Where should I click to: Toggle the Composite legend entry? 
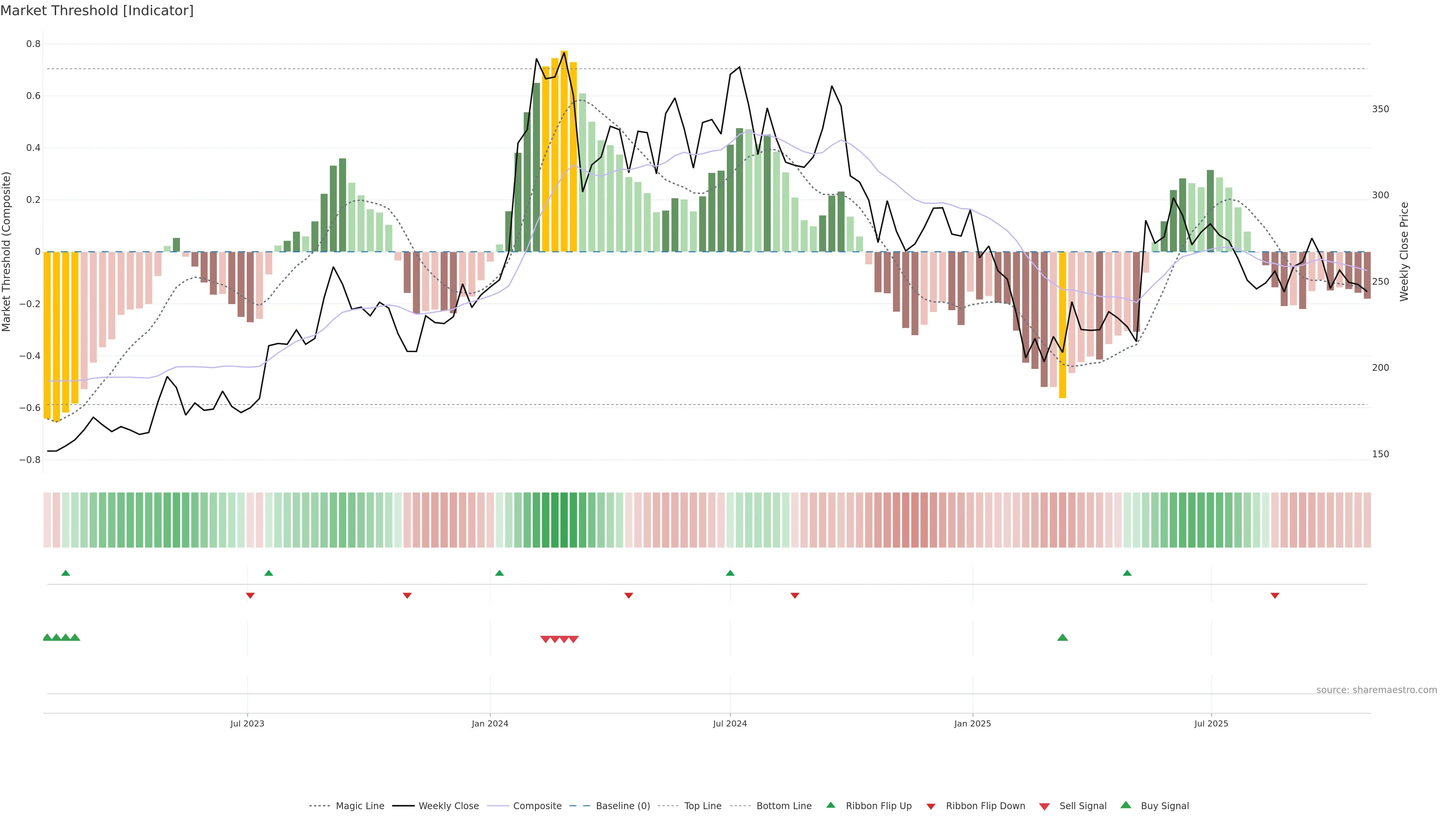coord(537,806)
